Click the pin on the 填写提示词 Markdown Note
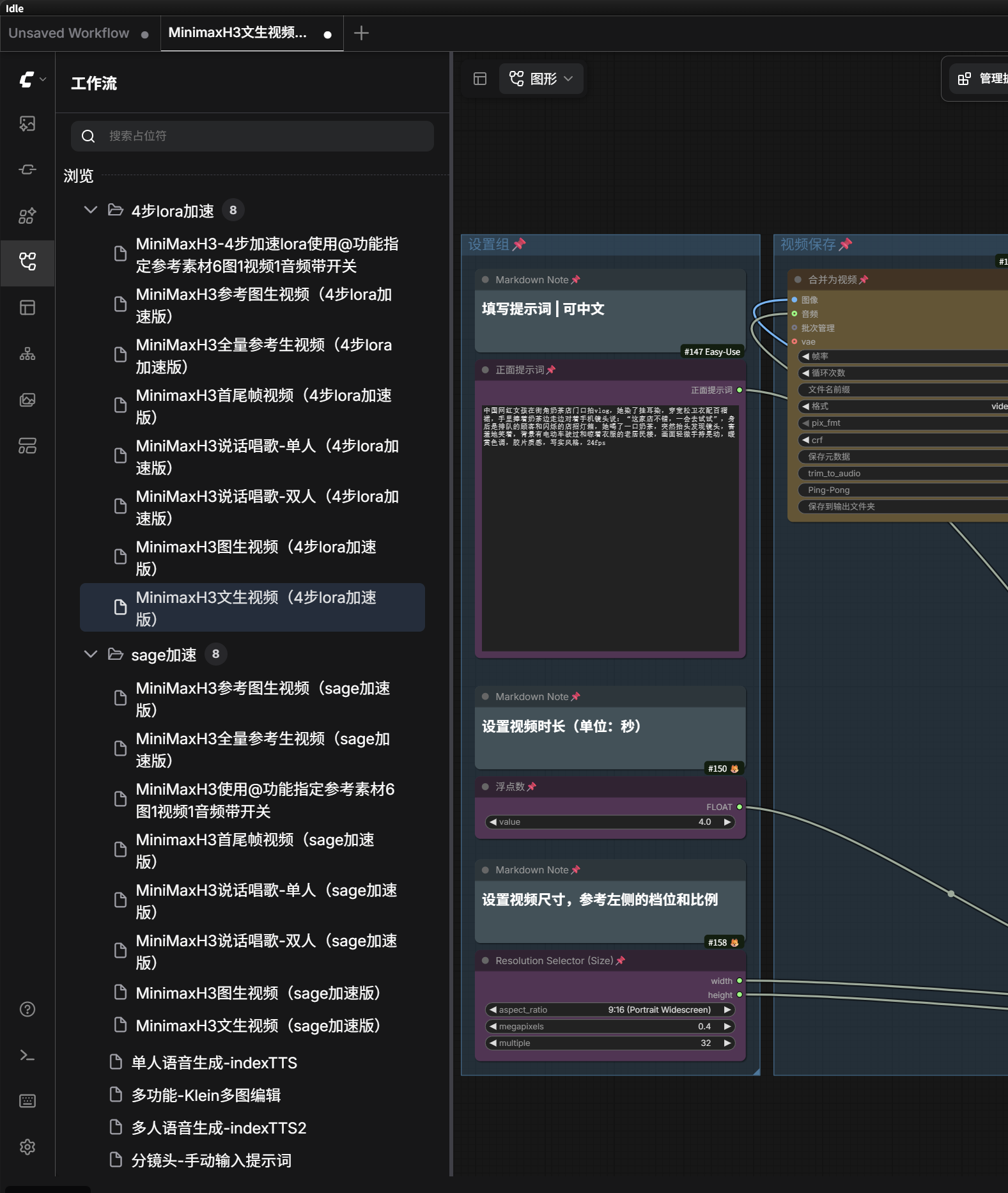 575,280
